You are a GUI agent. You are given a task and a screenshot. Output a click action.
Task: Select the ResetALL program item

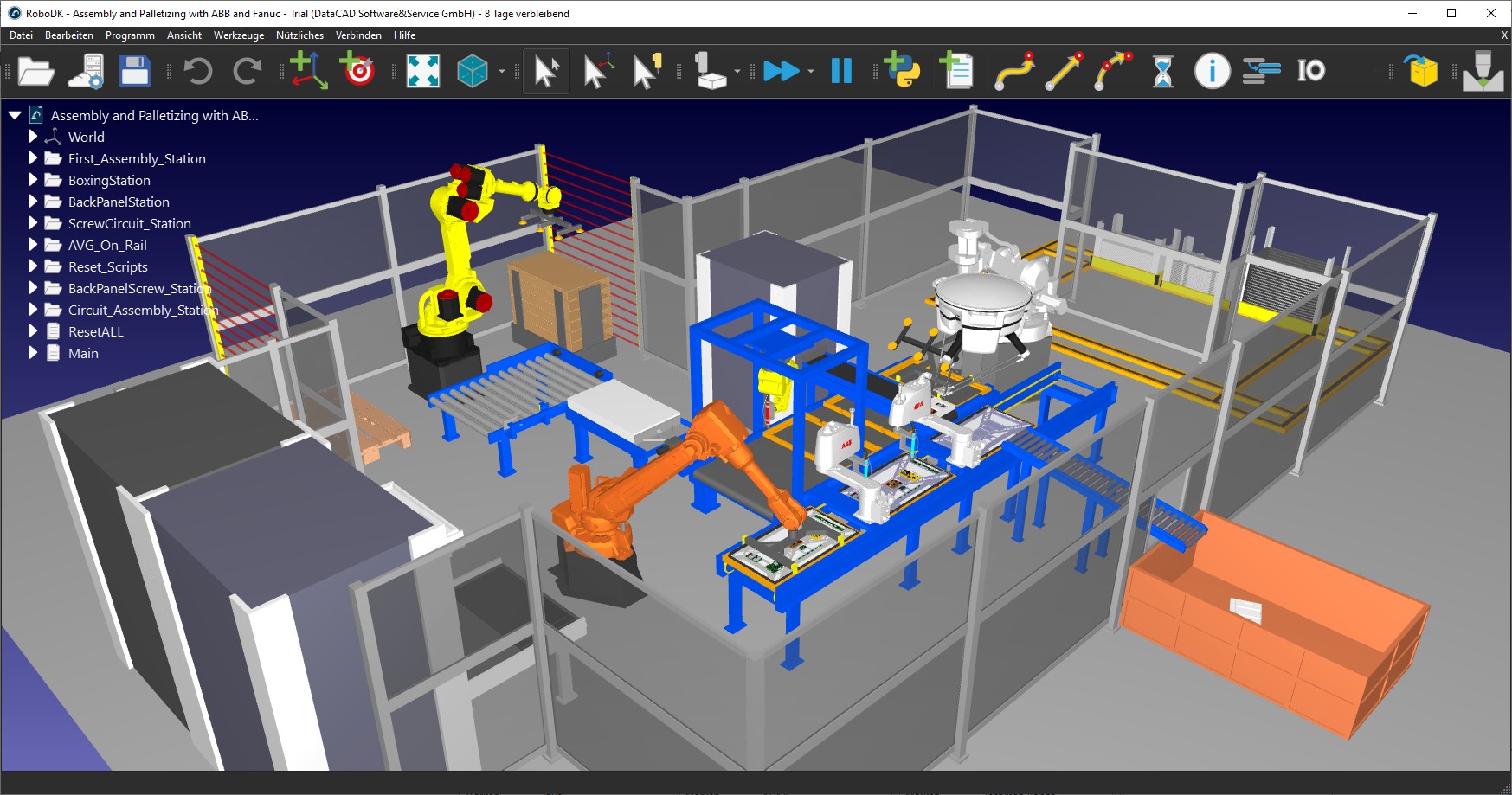95,331
